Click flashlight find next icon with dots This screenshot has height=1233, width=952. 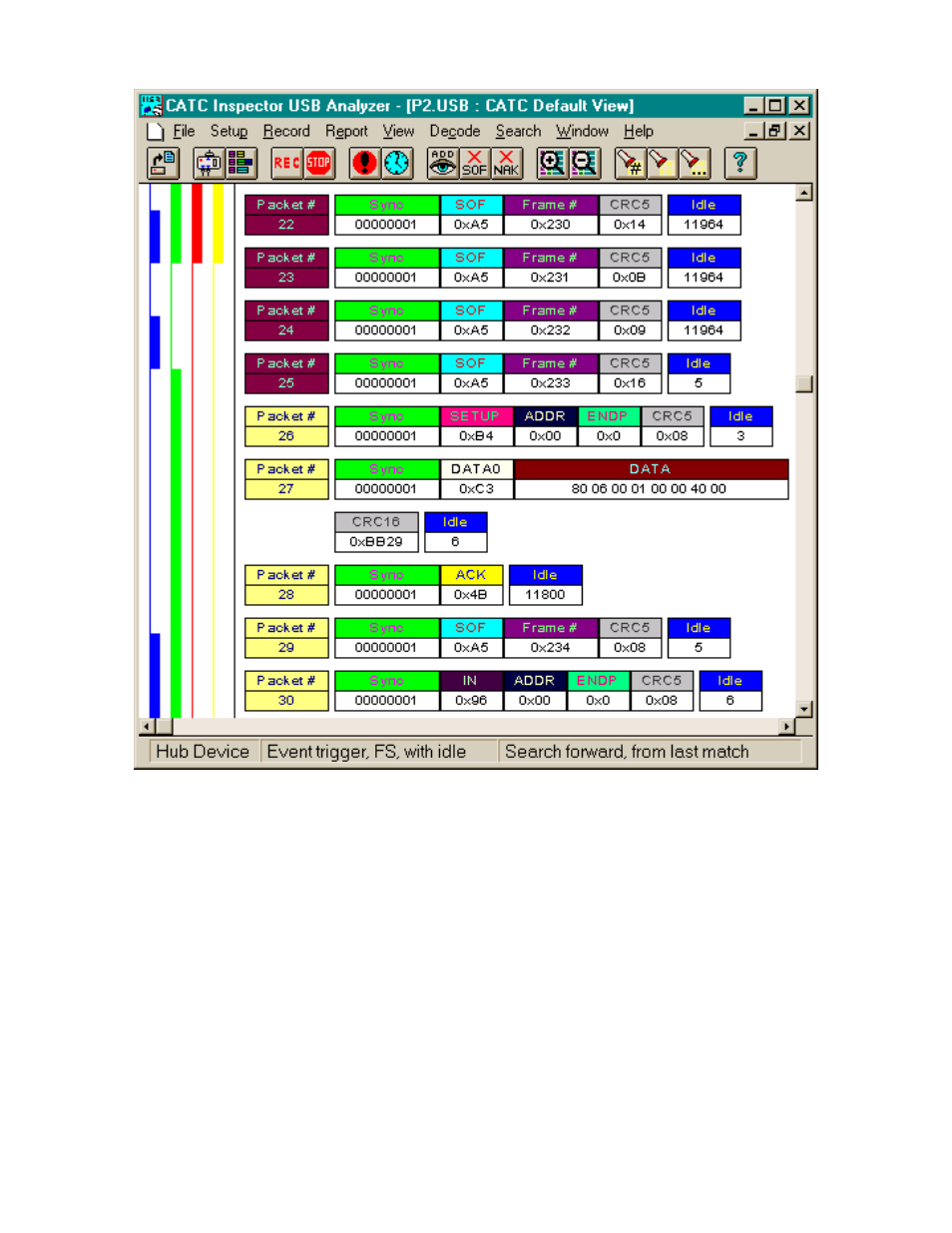694,163
